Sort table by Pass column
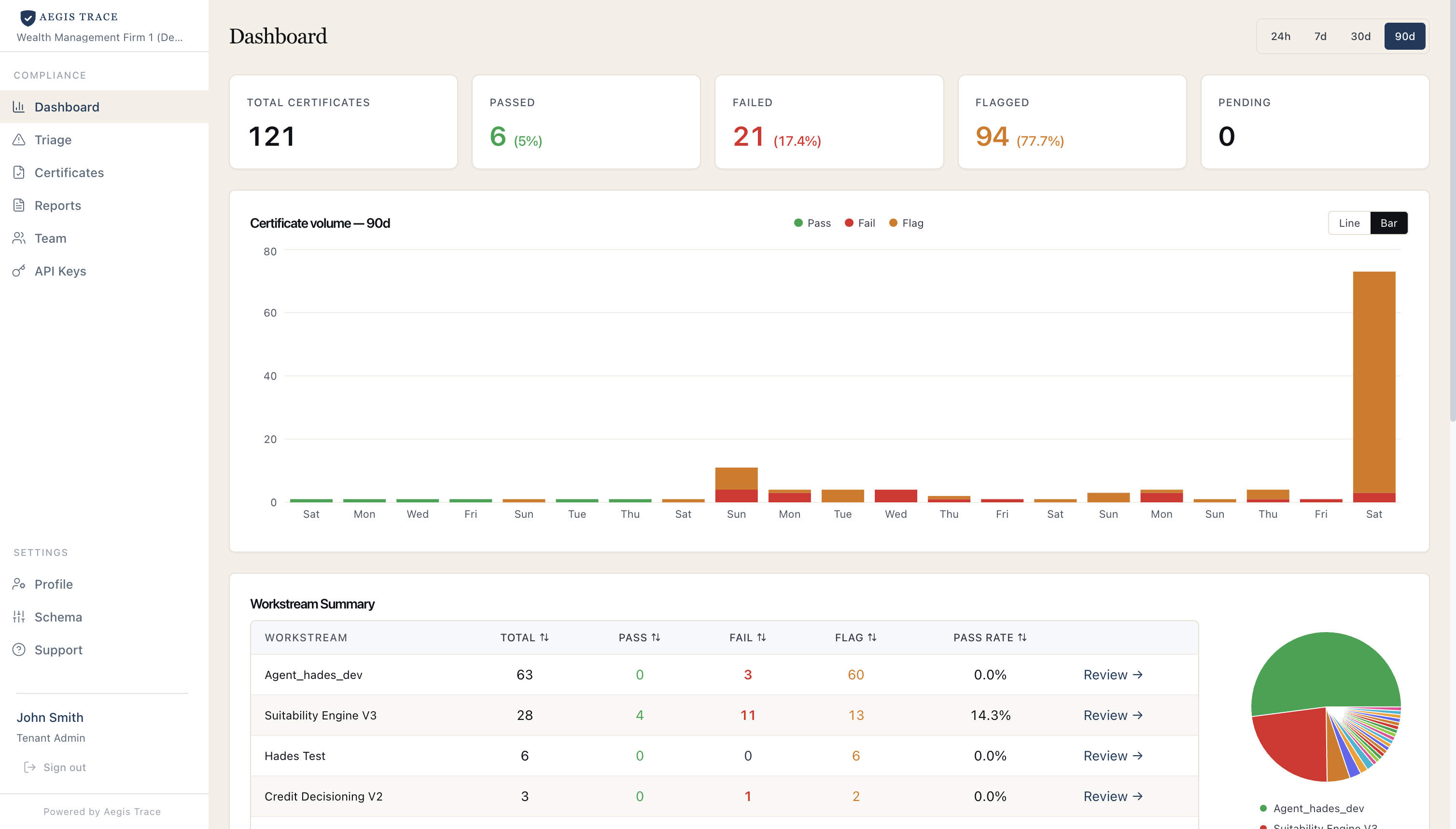 [x=640, y=638]
